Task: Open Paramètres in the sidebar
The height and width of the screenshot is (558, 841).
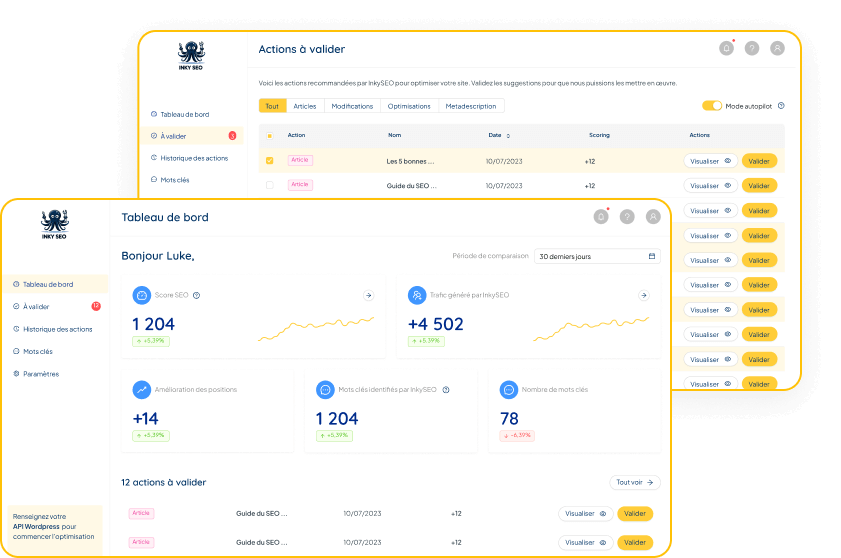Action: 41,374
